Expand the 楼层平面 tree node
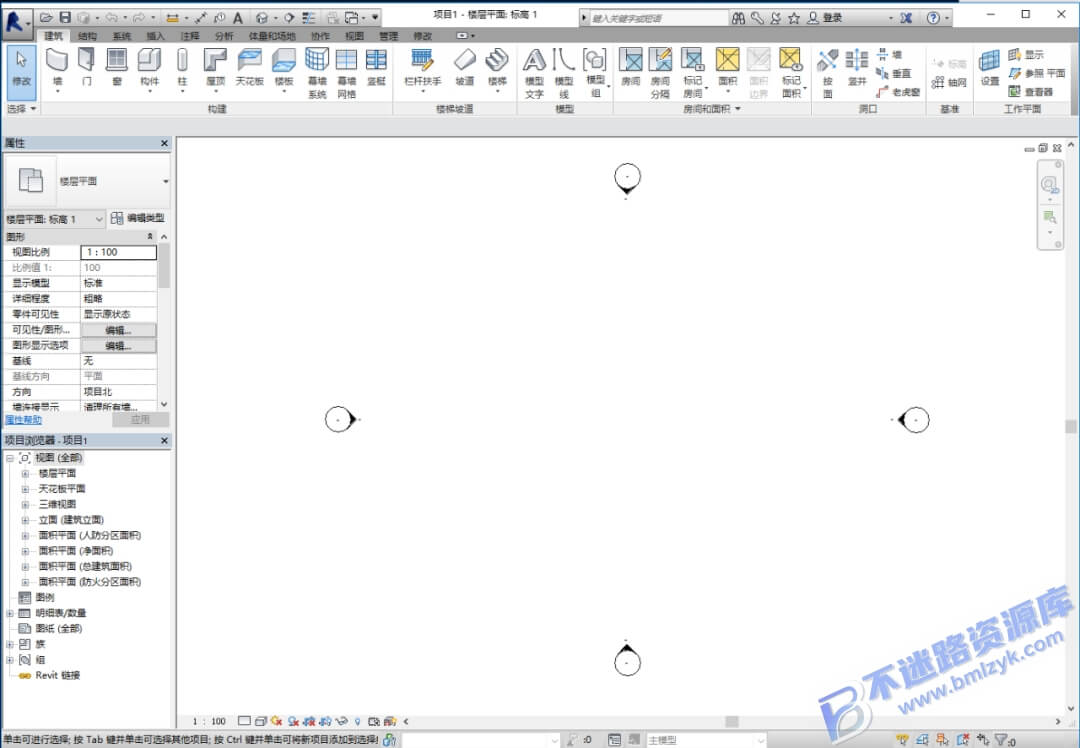The height and width of the screenshot is (748, 1080). pos(25,473)
